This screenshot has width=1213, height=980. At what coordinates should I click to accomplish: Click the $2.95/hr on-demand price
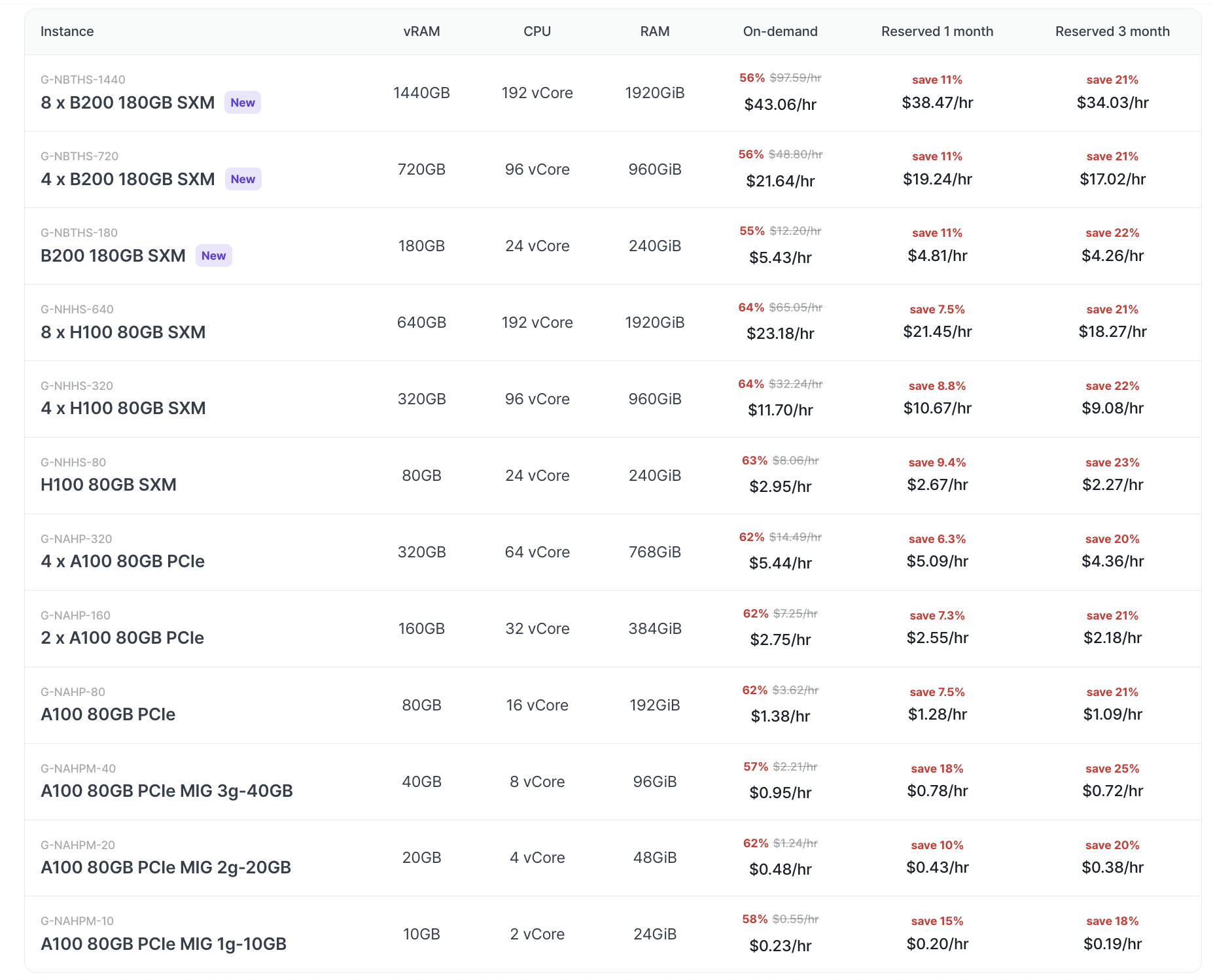click(780, 487)
